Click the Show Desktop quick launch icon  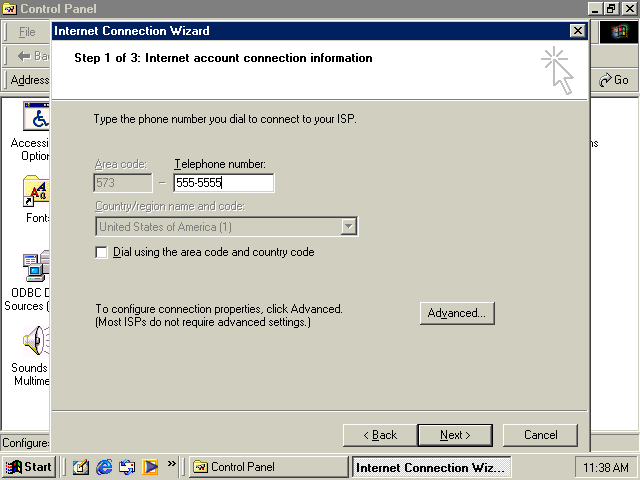[x=81, y=467]
